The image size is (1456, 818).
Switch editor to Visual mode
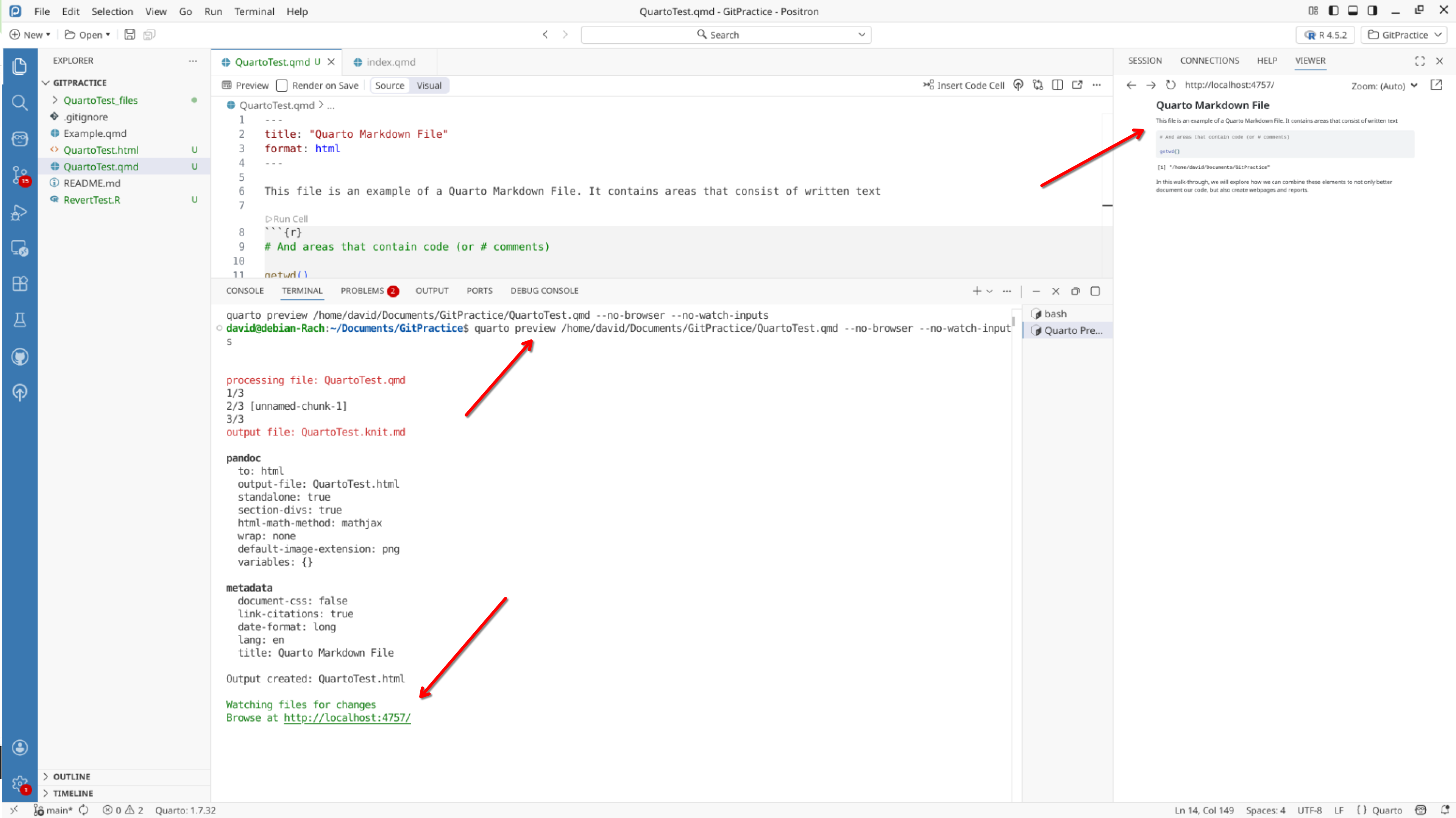click(429, 85)
